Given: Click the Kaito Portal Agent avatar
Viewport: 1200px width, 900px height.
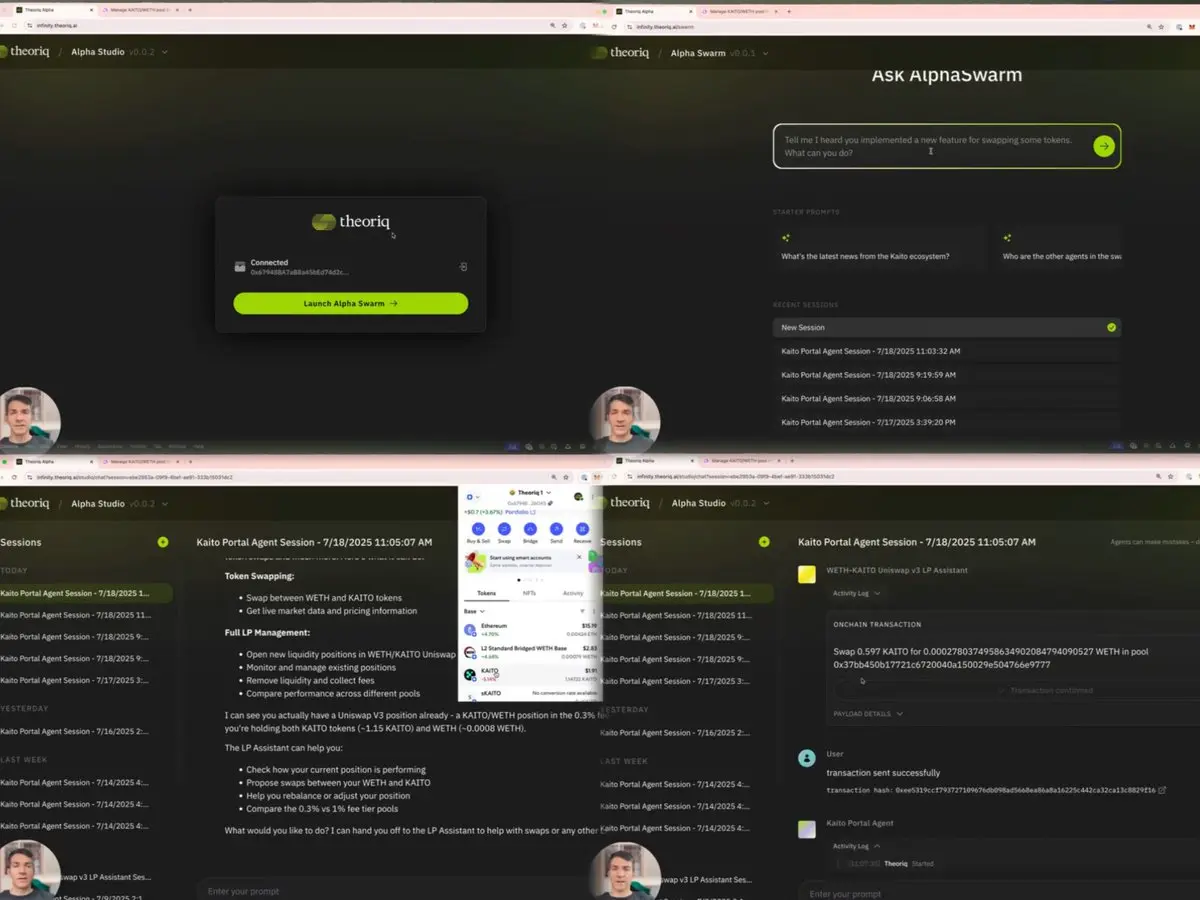Looking at the screenshot, I should 807,828.
